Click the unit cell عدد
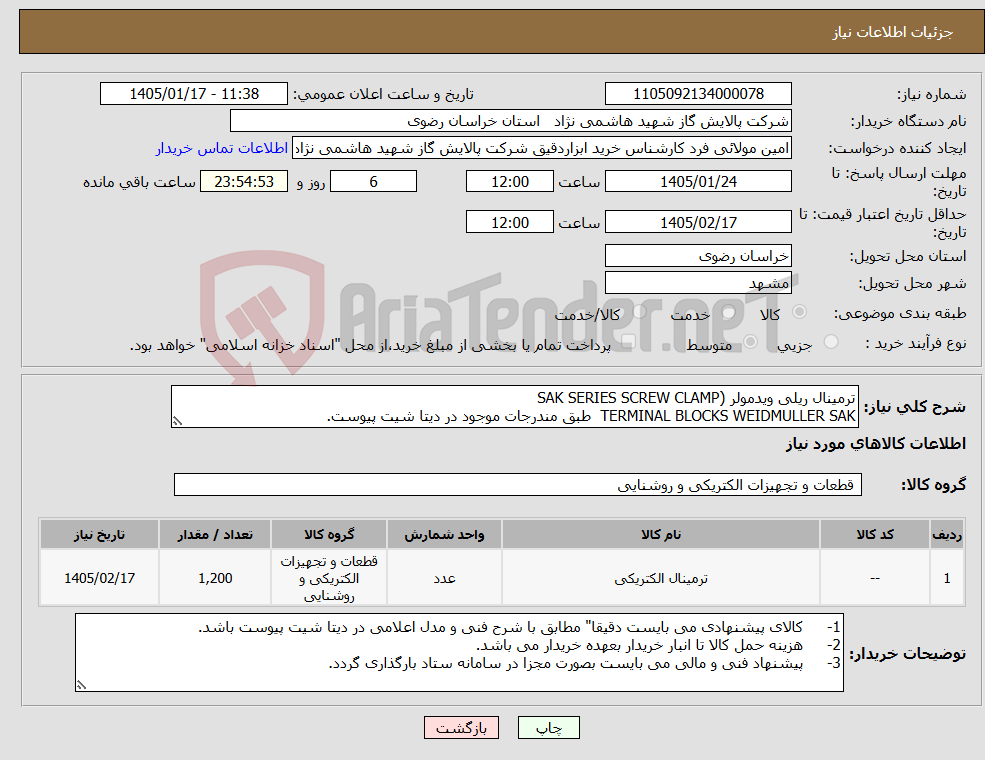The height and width of the screenshot is (760, 985). [x=444, y=578]
